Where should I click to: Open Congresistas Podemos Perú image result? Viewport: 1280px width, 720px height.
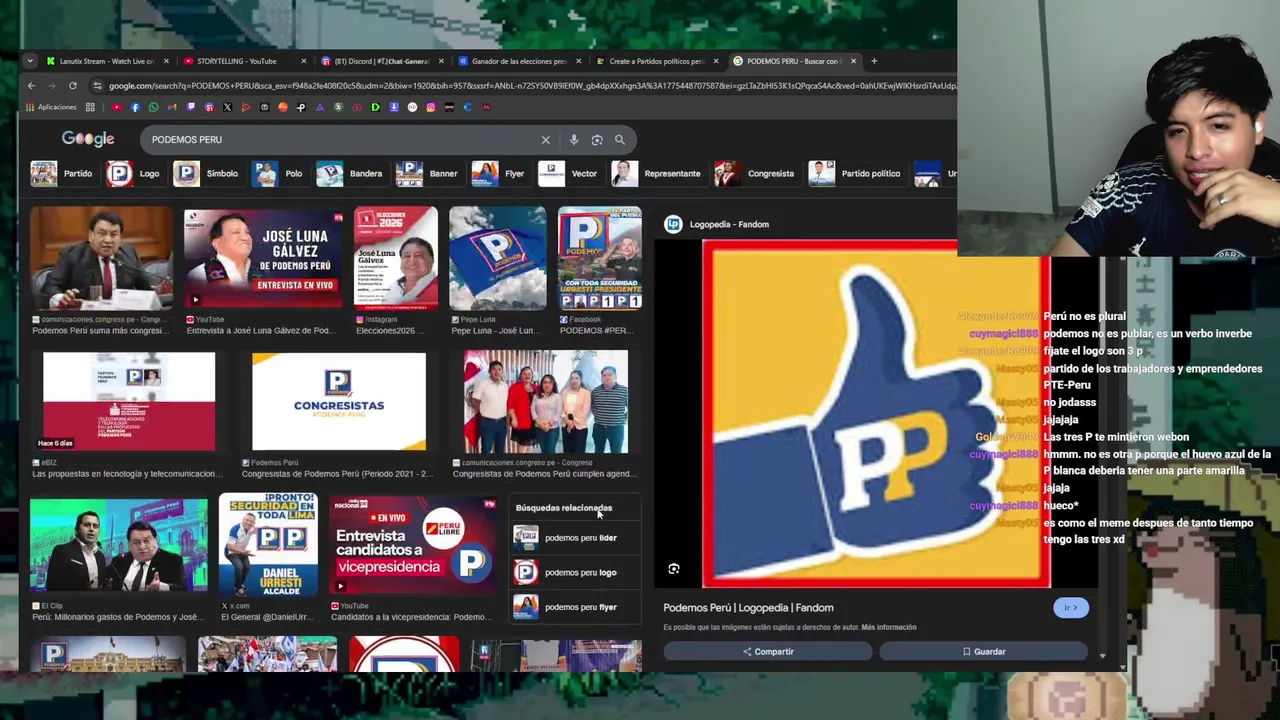coord(339,401)
